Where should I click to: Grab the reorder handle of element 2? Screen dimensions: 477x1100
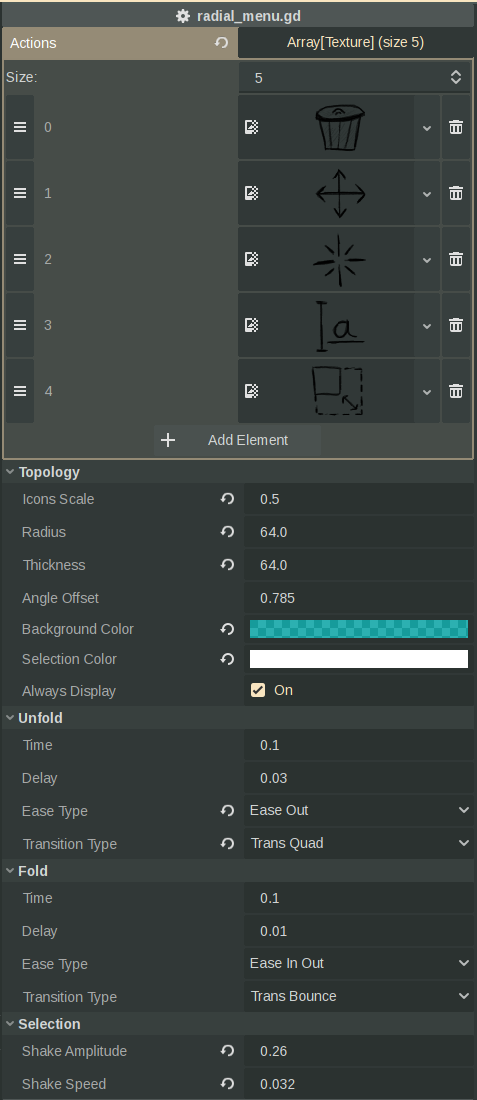click(20, 259)
